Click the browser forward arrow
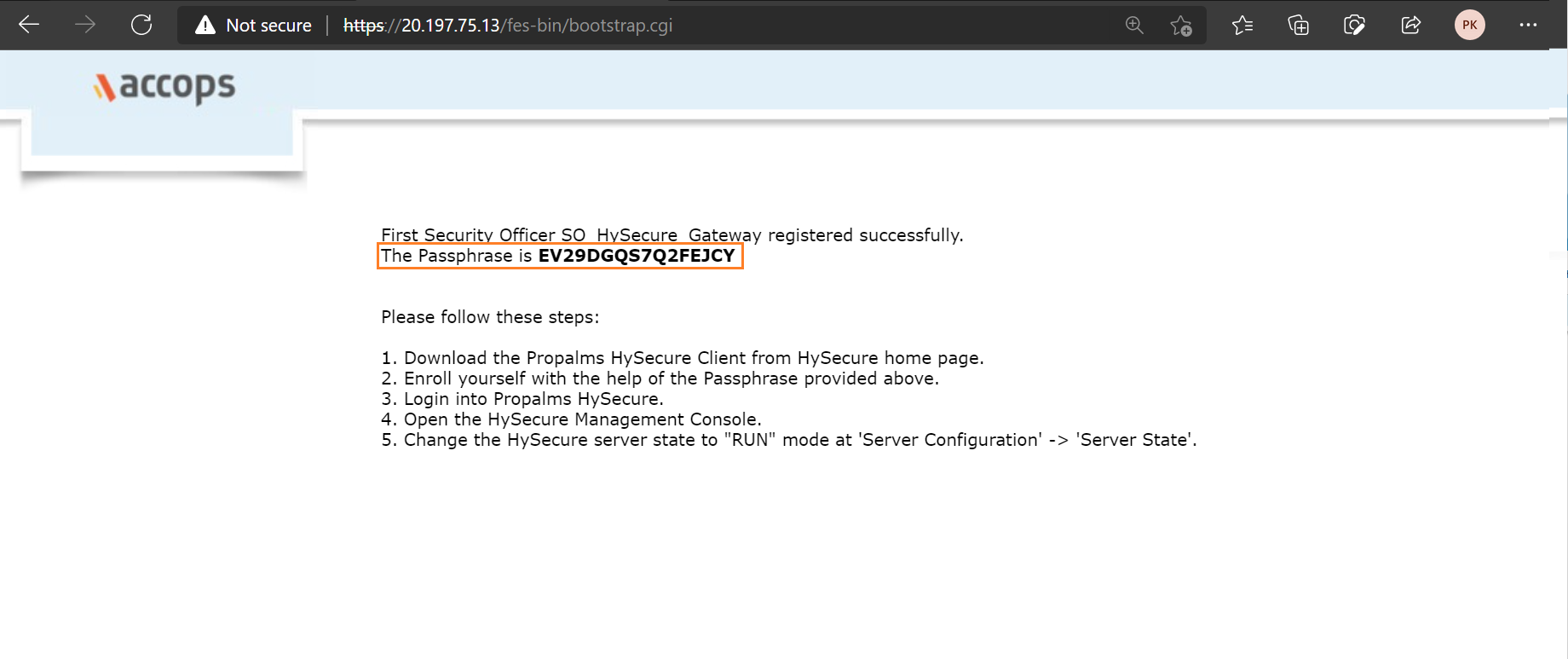1568x659 pixels. tap(85, 25)
